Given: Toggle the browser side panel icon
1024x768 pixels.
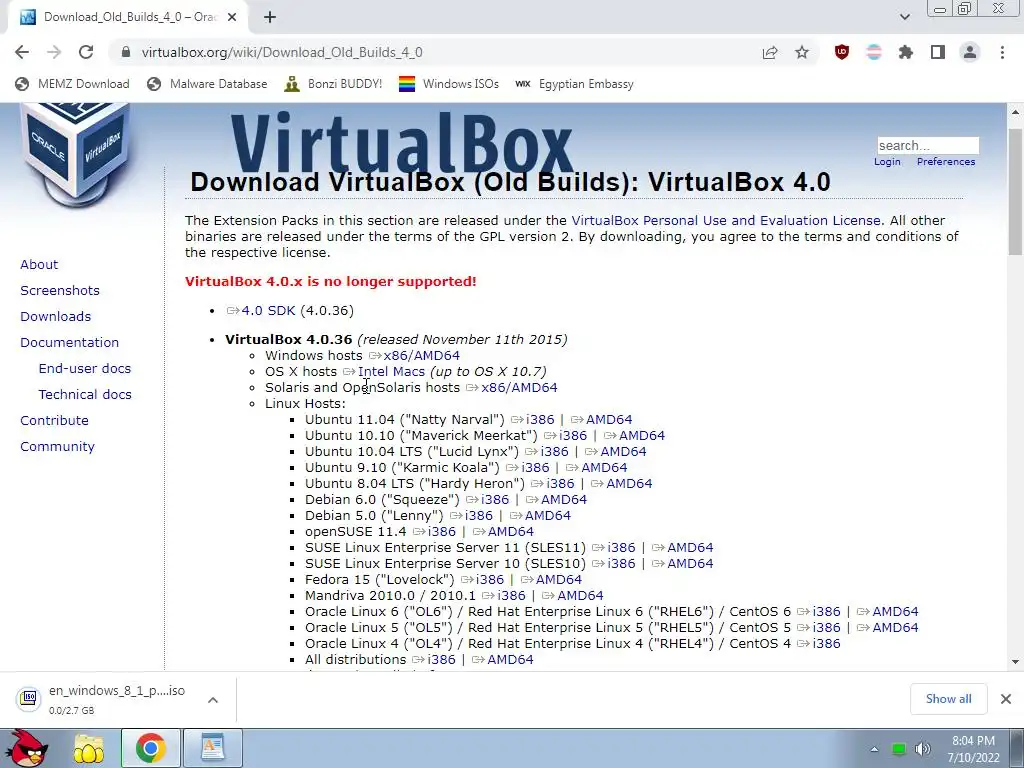Looking at the screenshot, I should [938, 52].
